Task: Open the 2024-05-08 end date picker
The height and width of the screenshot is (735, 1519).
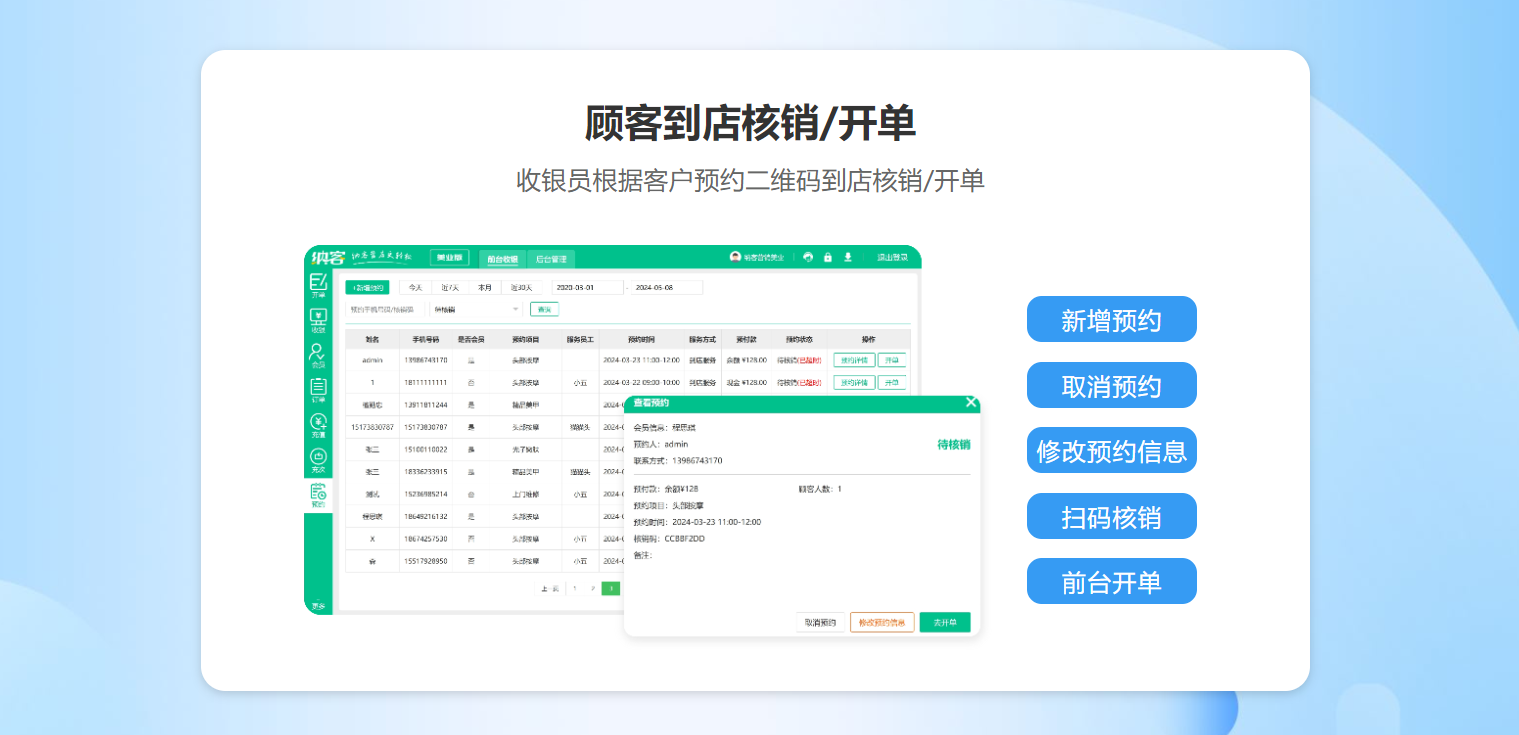Action: coord(665,286)
